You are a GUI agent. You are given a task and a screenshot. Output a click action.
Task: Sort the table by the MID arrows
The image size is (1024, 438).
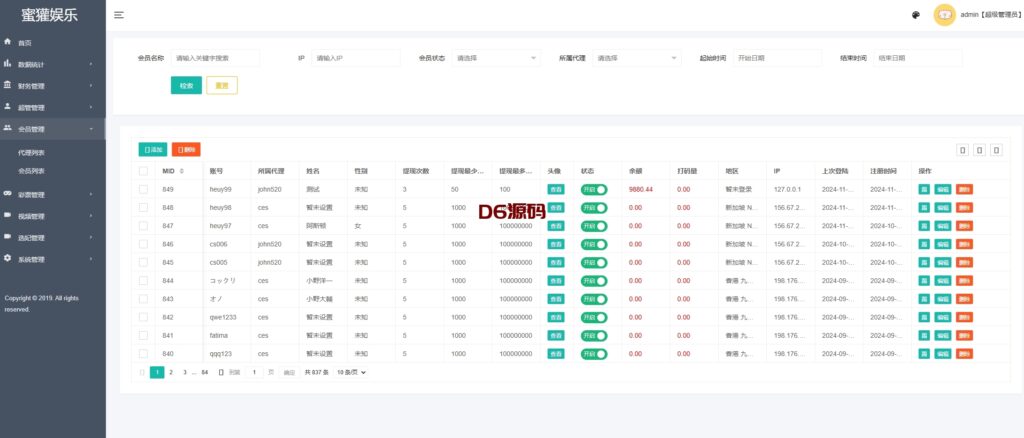[182, 171]
